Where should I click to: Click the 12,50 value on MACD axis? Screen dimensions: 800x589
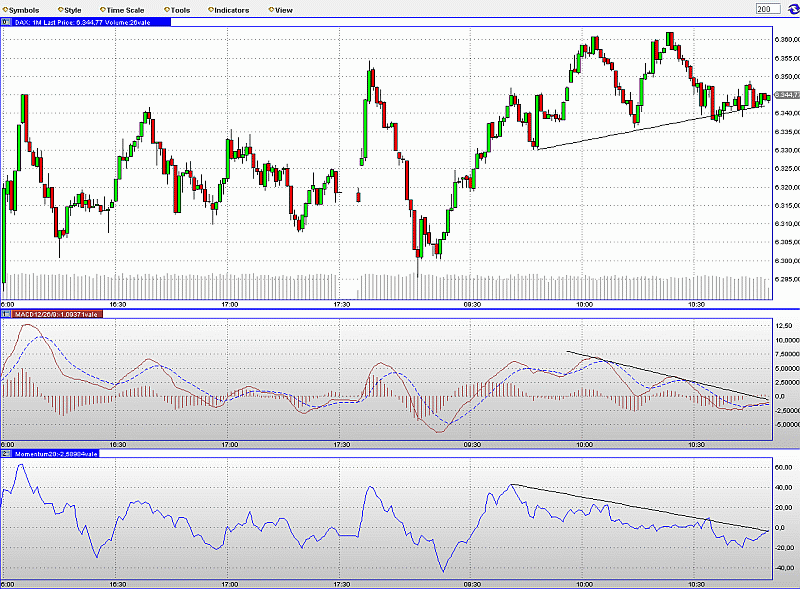pos(784,326)
